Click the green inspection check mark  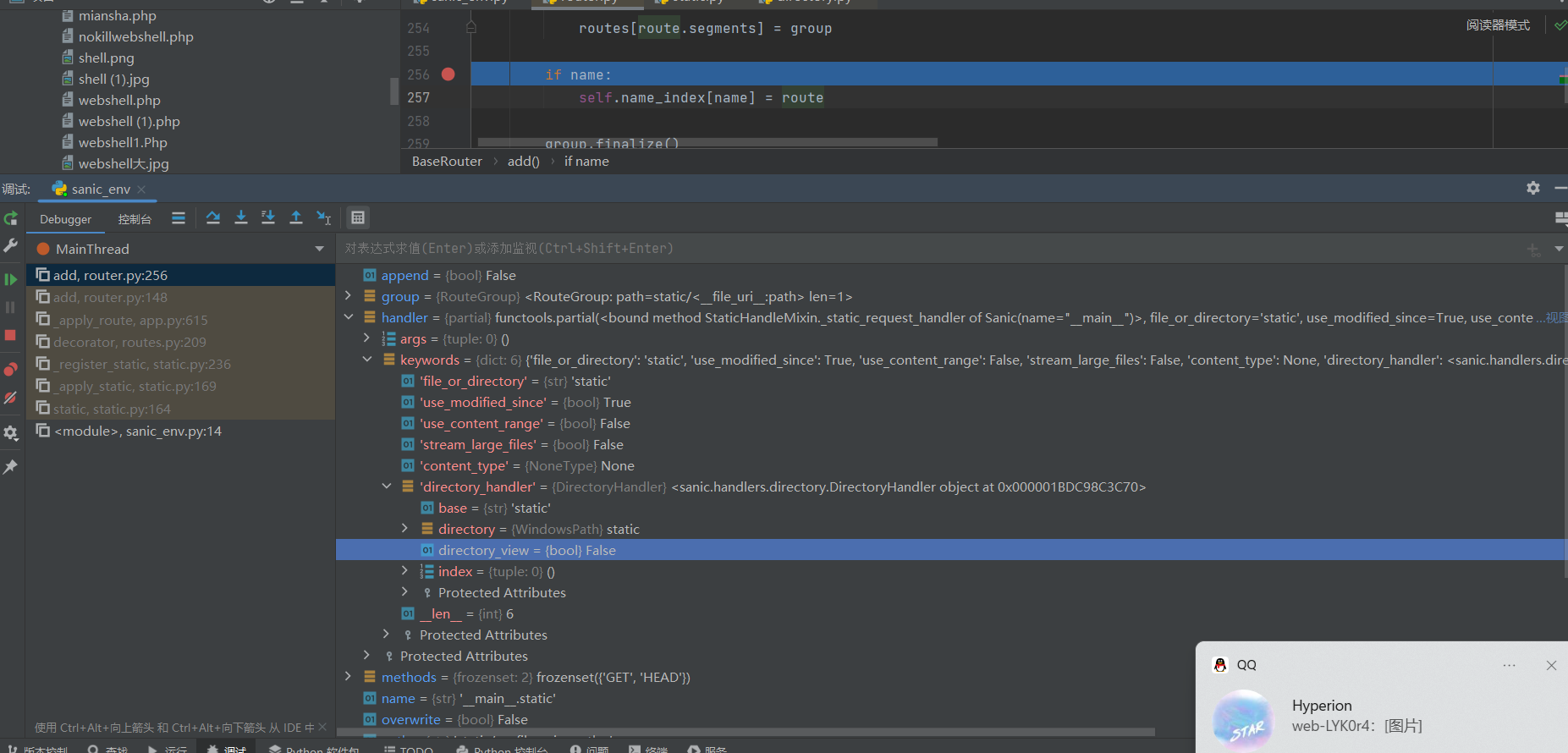pyautogui.click(x=1560, y=25)
